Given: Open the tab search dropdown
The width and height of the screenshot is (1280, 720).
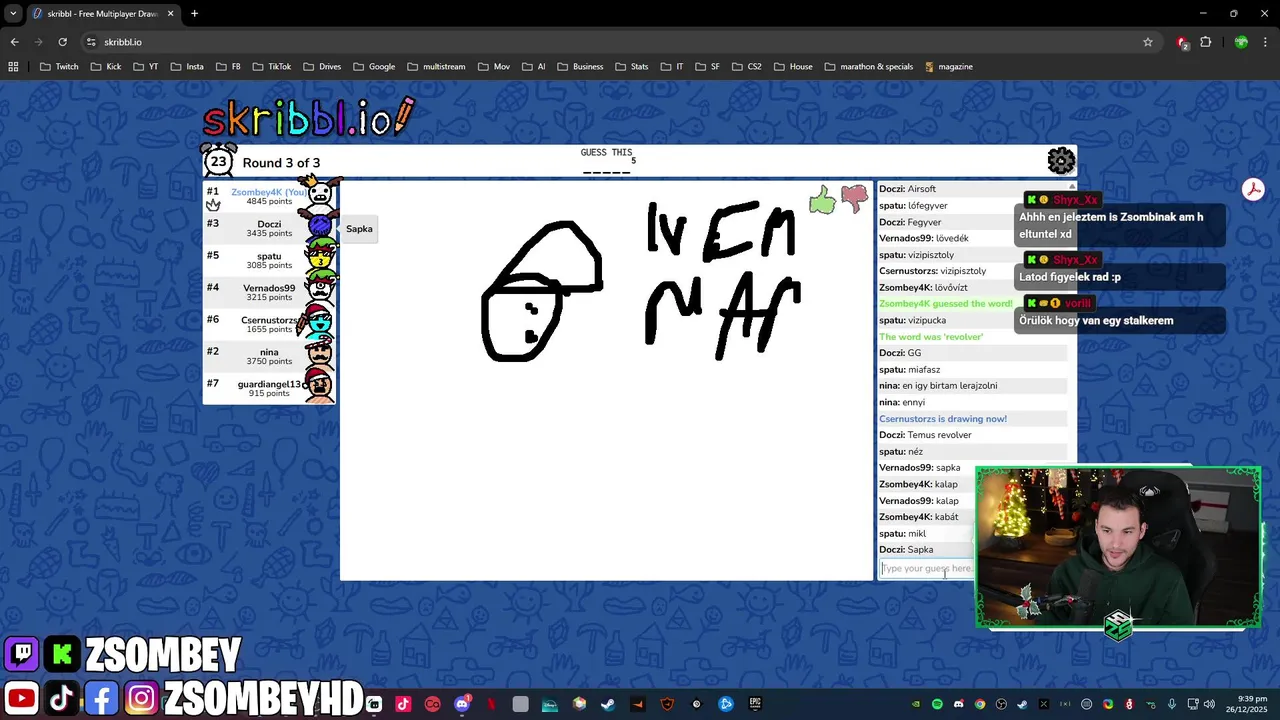Looking at the screenshot, I should (13, 14).
